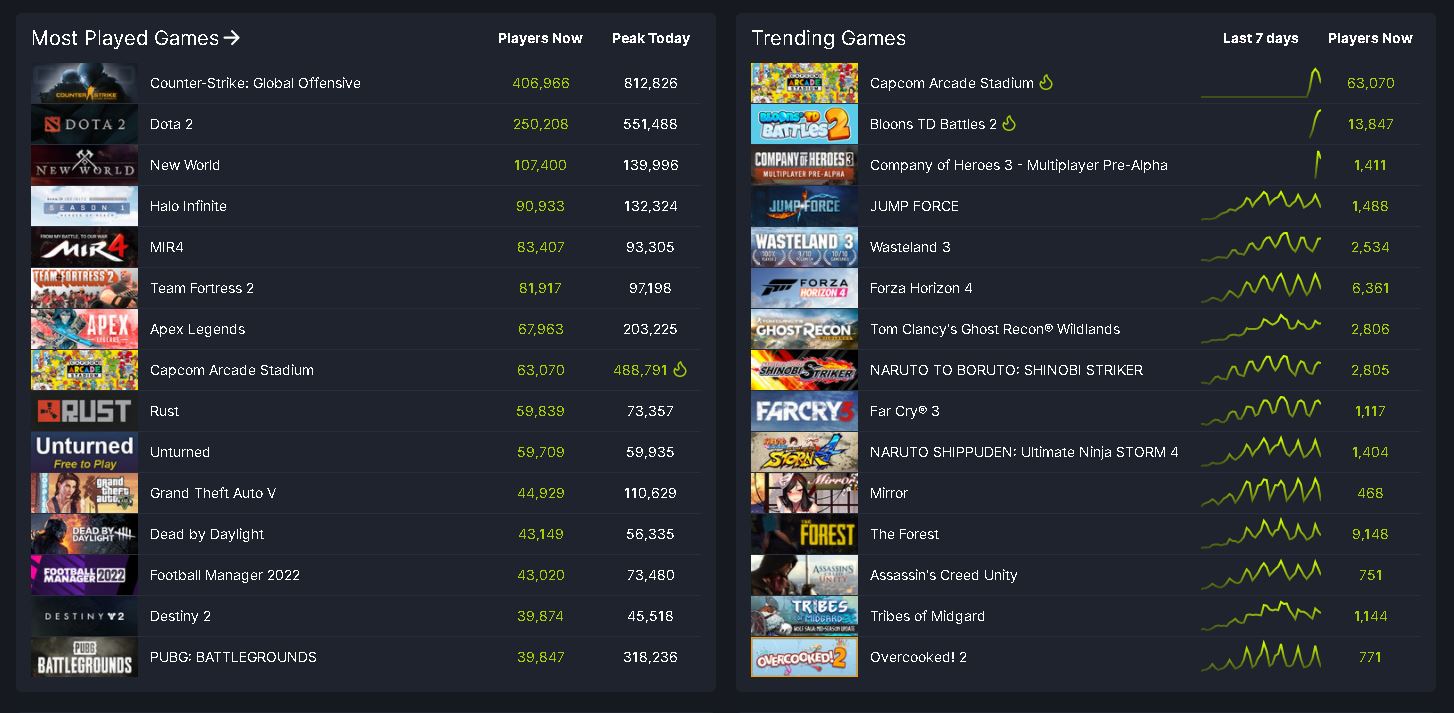Click Capcom Arcade Stadium's 63,070 player count

pyautogui.click(x=1371, y=83)
